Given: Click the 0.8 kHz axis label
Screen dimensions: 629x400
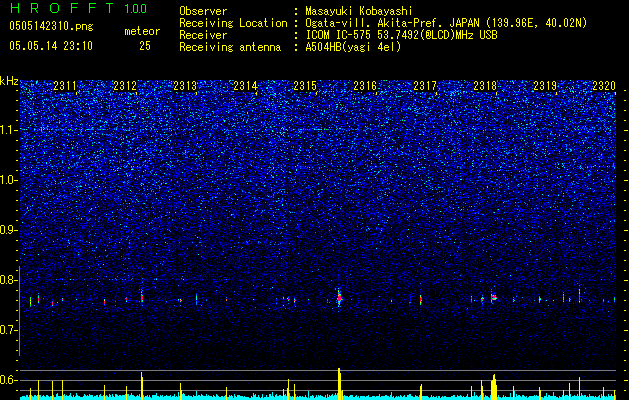Looking at the screenshot, I should click(8, 280).
